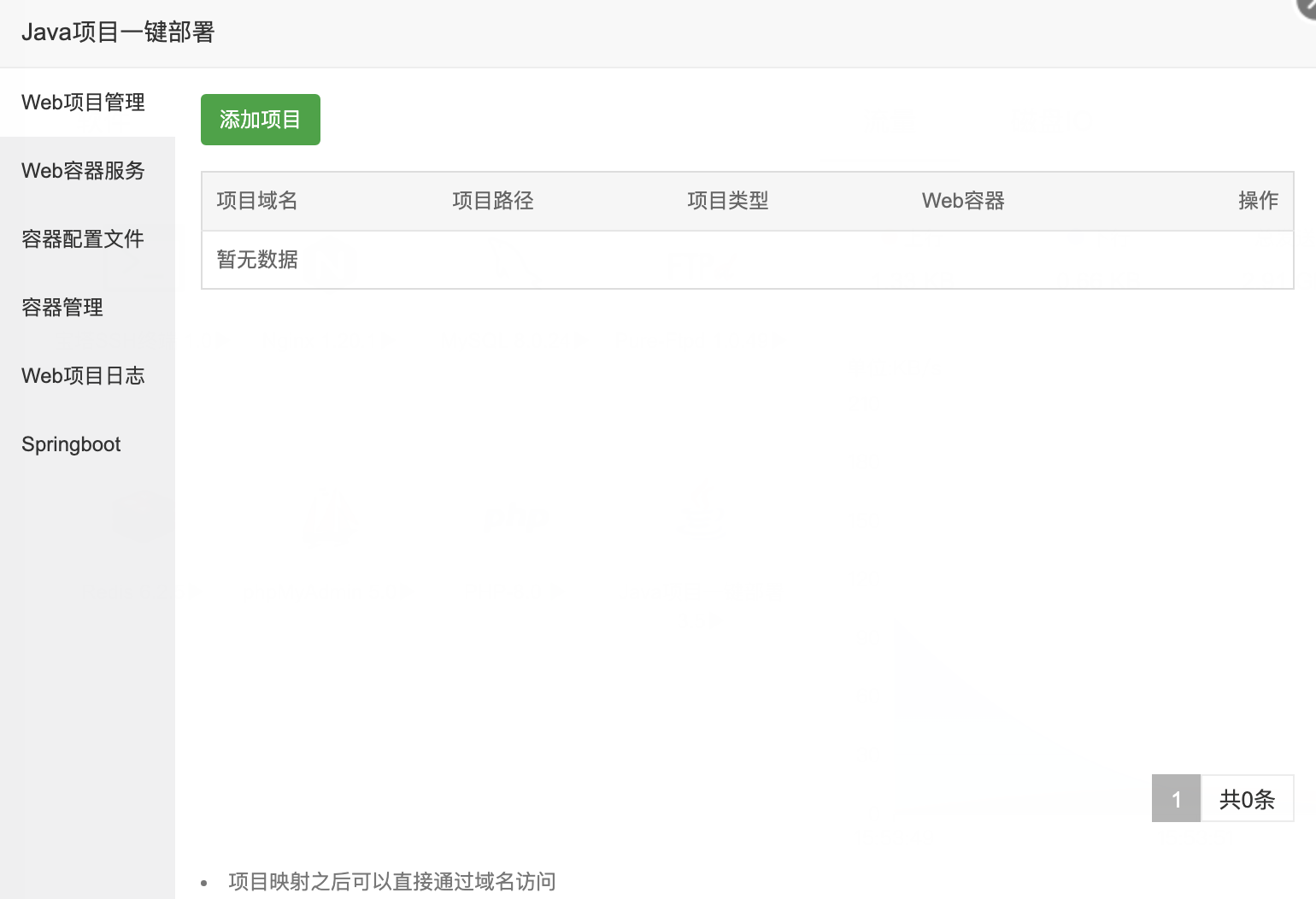Image resolution: width=1316 pixels, height=899 pixels.
Task: Click the 操作 column header
Action: point(1258,201)
